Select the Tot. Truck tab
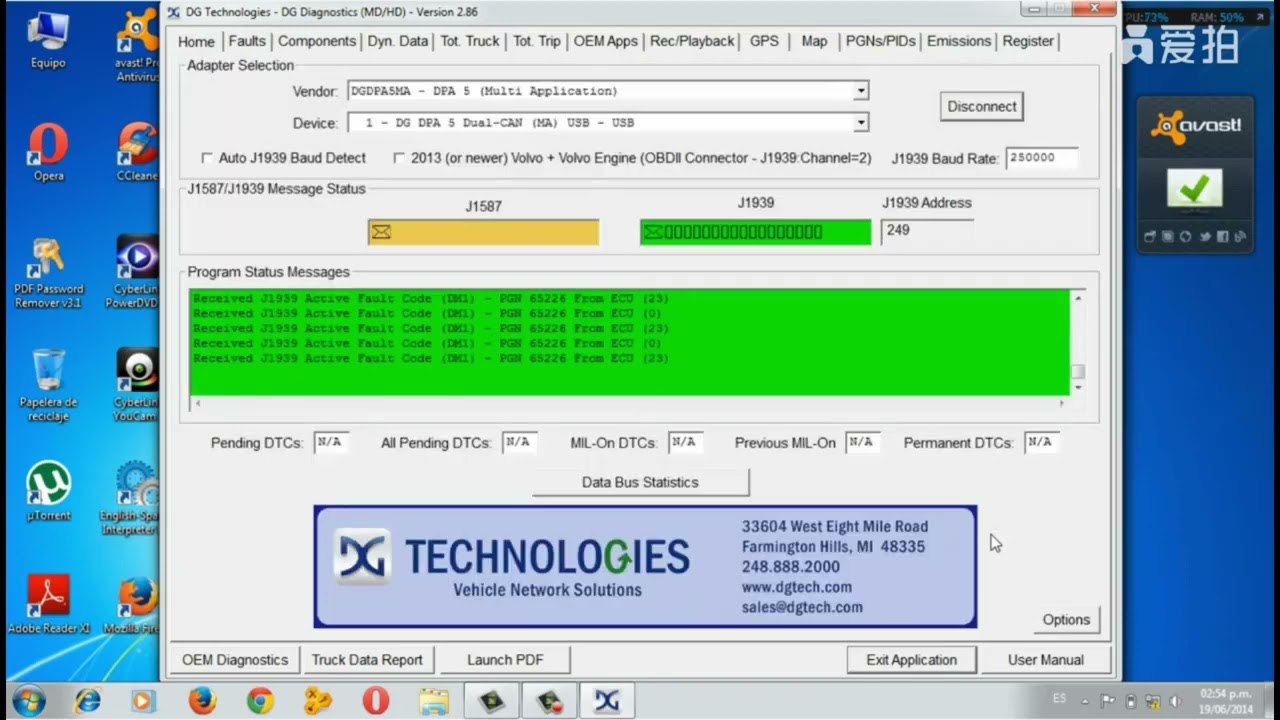The image size is (1280, 720). (470, 41)
